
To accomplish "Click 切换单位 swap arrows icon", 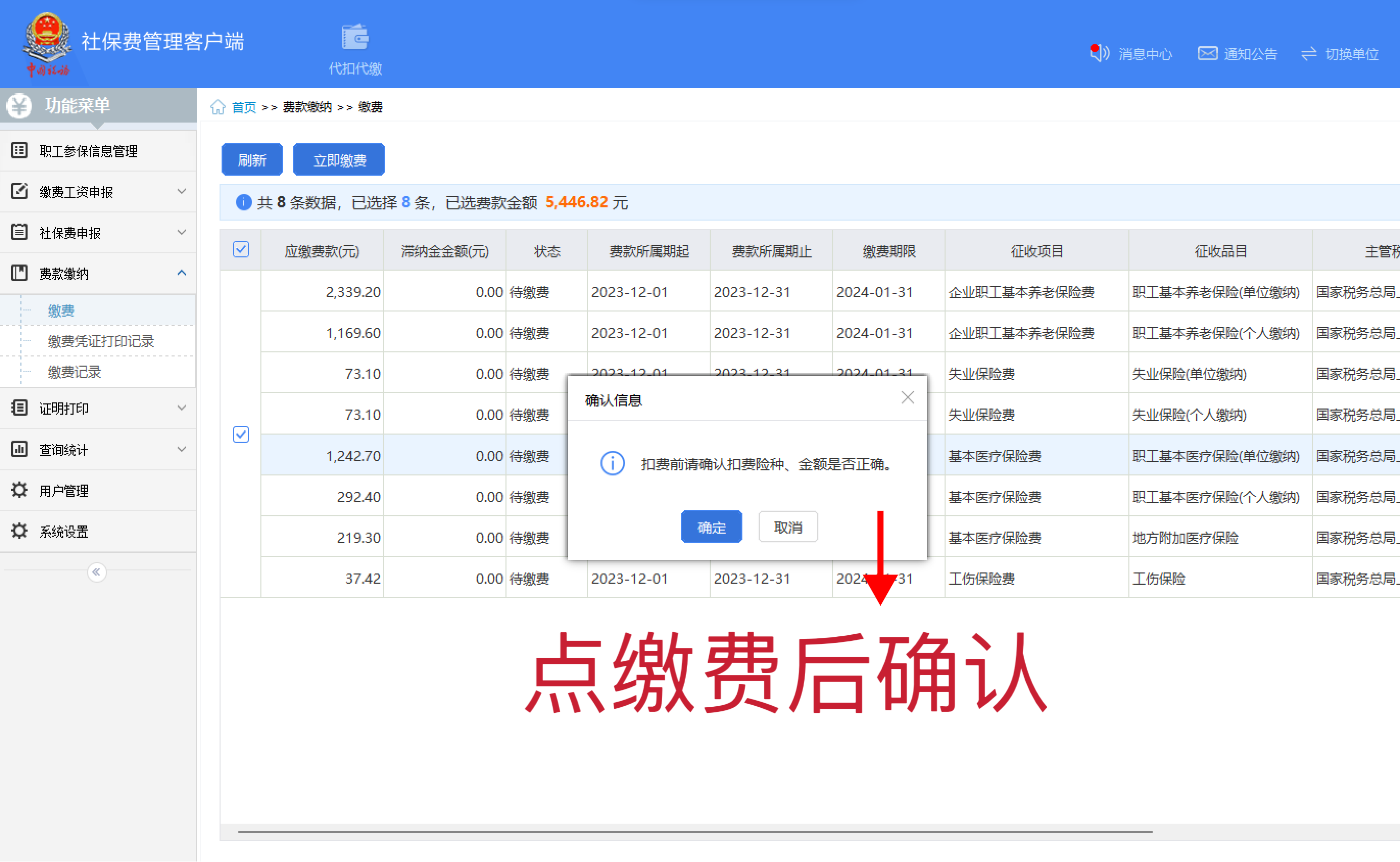I will [1309, 54].
